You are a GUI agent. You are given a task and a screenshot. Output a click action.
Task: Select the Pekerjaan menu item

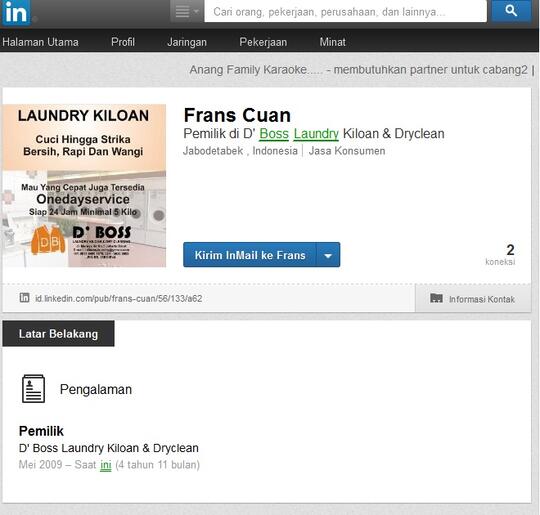tap(263, 42)
